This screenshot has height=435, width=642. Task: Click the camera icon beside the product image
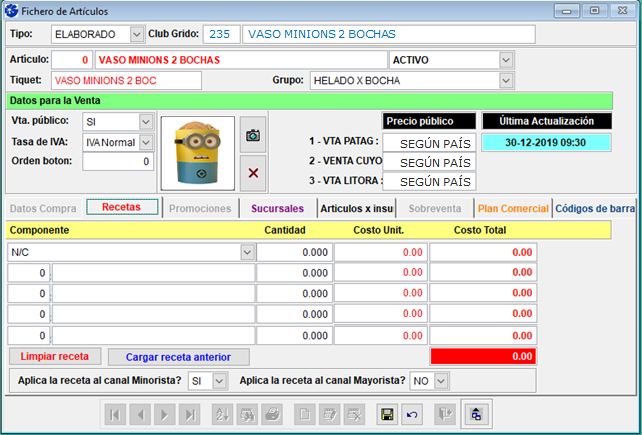253,136
